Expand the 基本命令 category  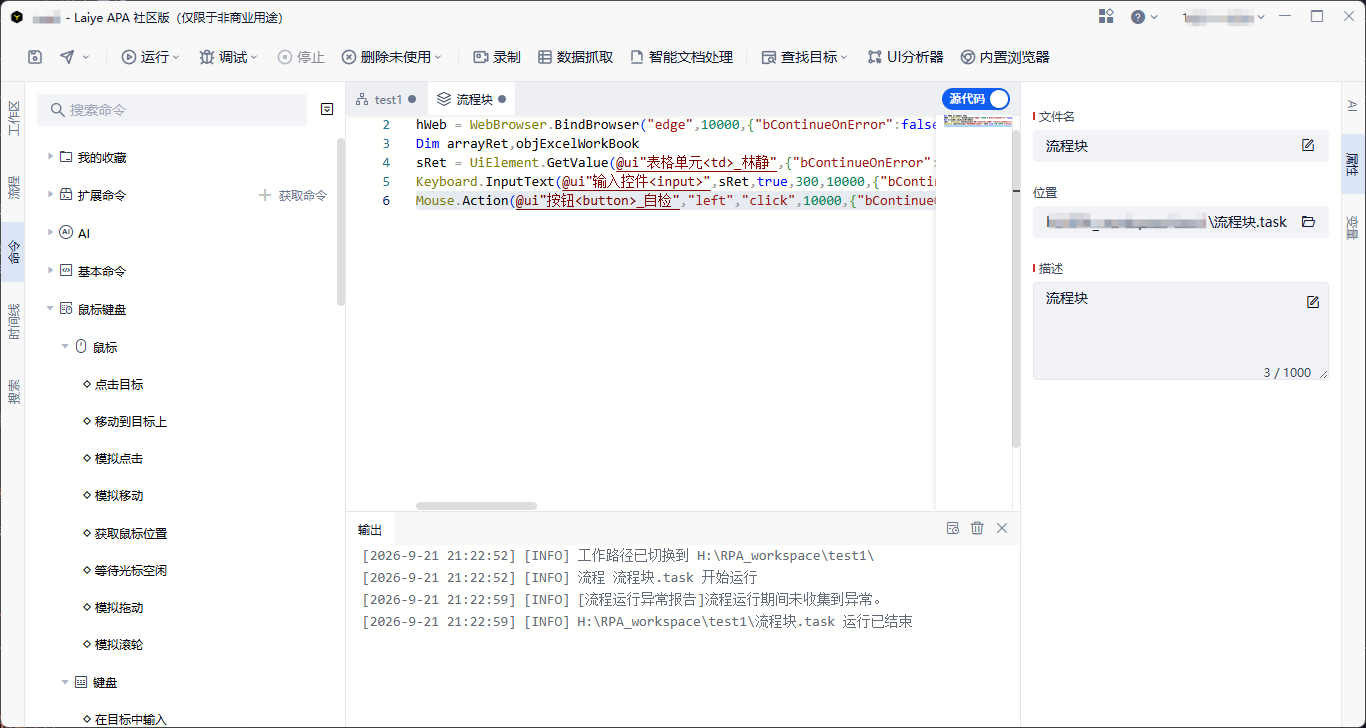pos(50,271)
